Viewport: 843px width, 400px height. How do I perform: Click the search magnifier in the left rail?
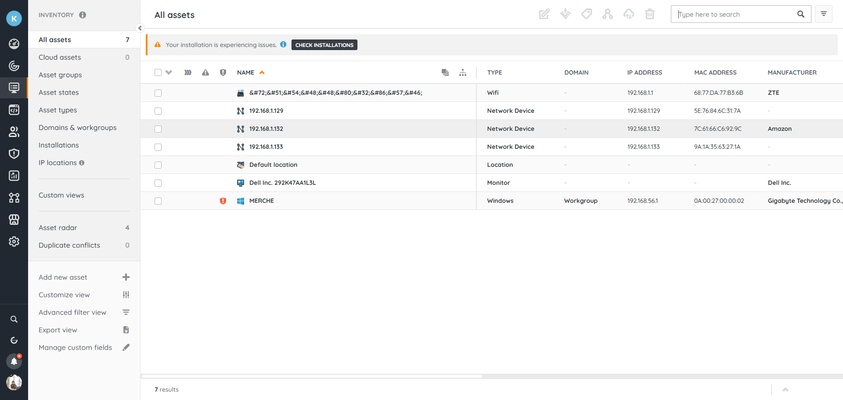point(14,319)
